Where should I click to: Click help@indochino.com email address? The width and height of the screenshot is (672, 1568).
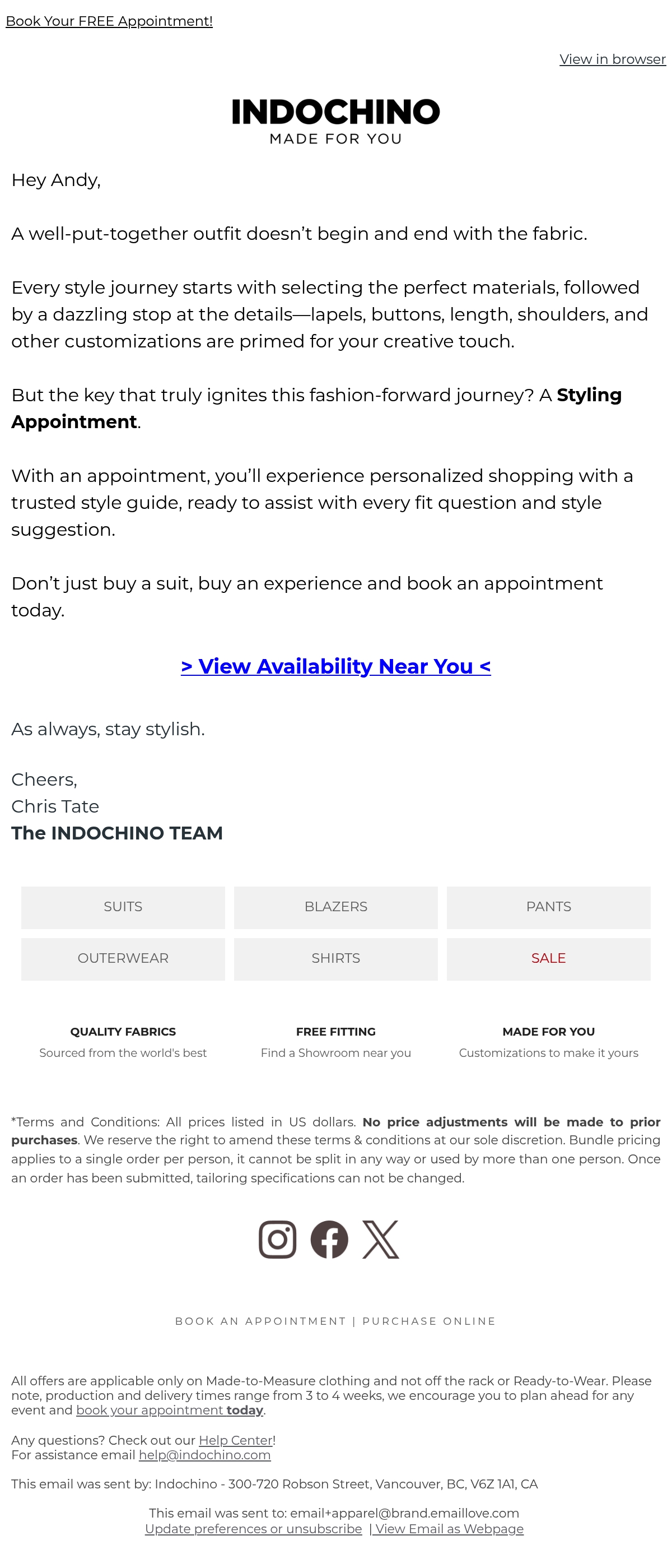pos(204,1455)
